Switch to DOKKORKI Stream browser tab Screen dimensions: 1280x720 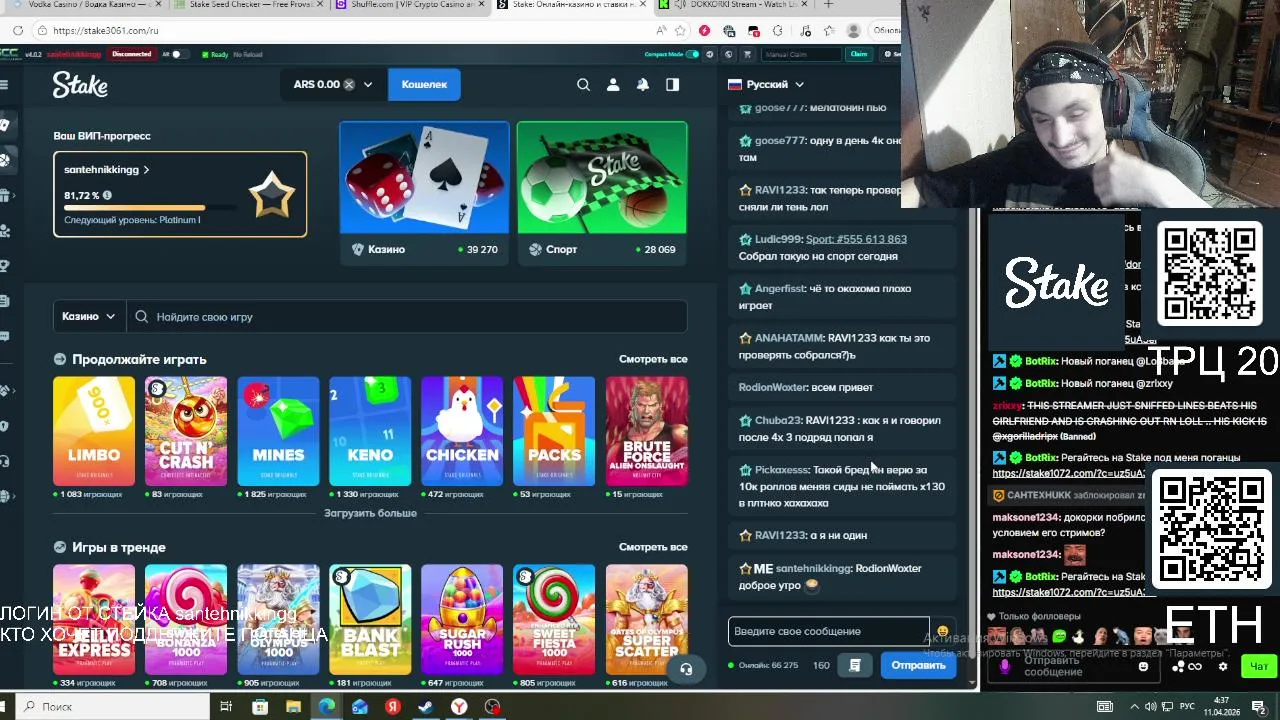pos(734,5)
